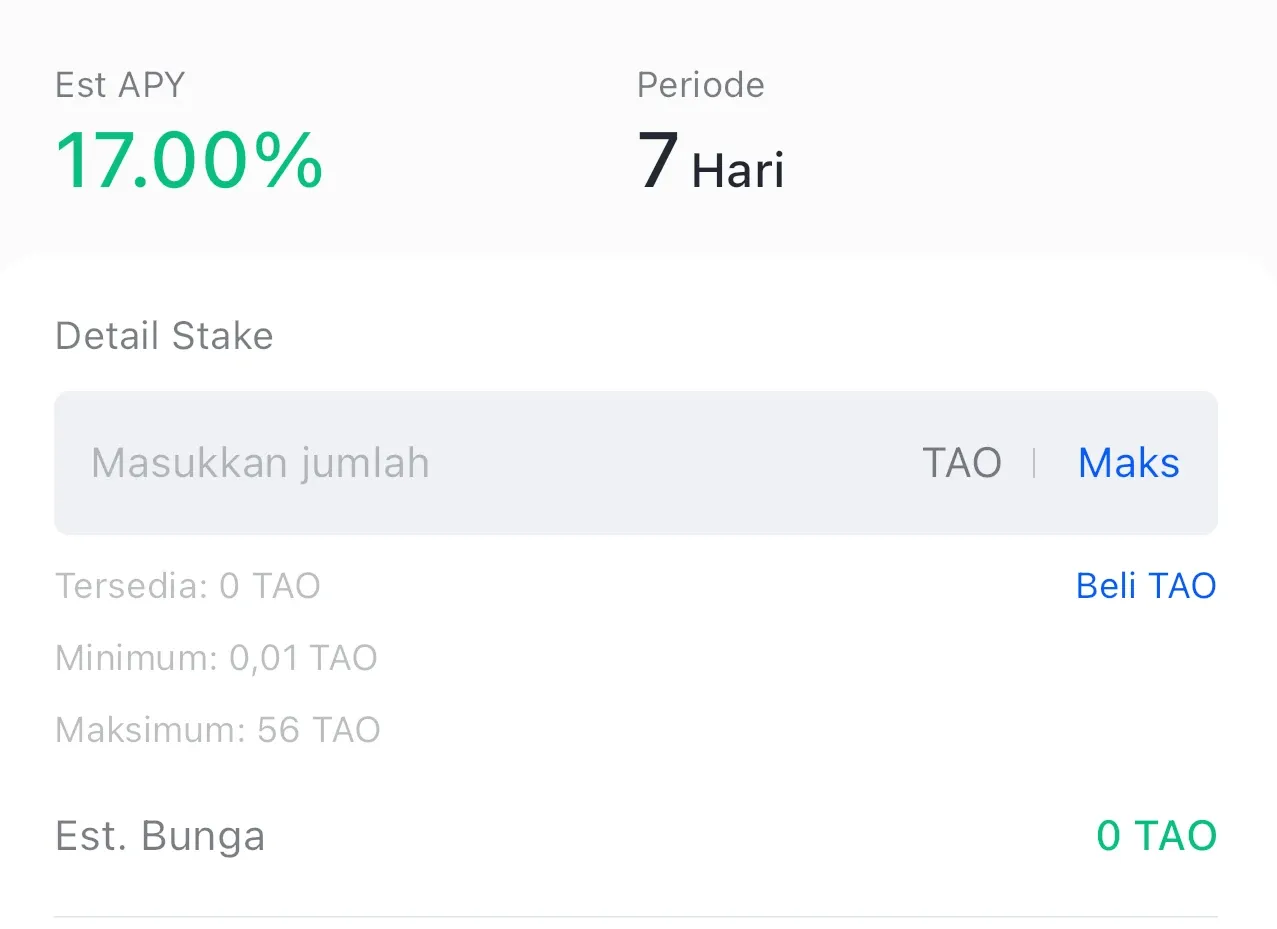
Task: Open the TAO asset selector
Action: click(x=960, y=462)
